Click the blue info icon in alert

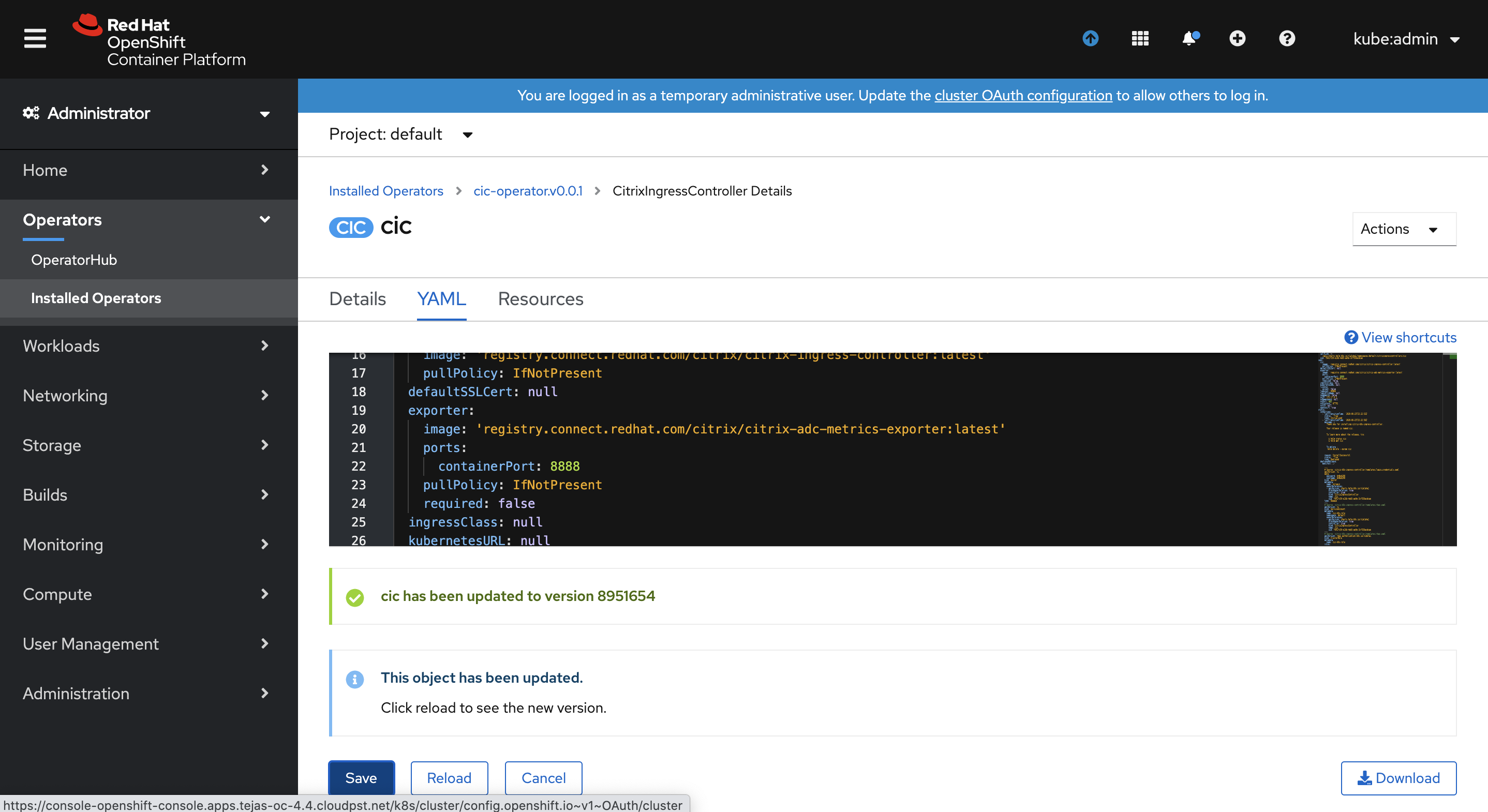pyautogui.click(x=355, y=679)
